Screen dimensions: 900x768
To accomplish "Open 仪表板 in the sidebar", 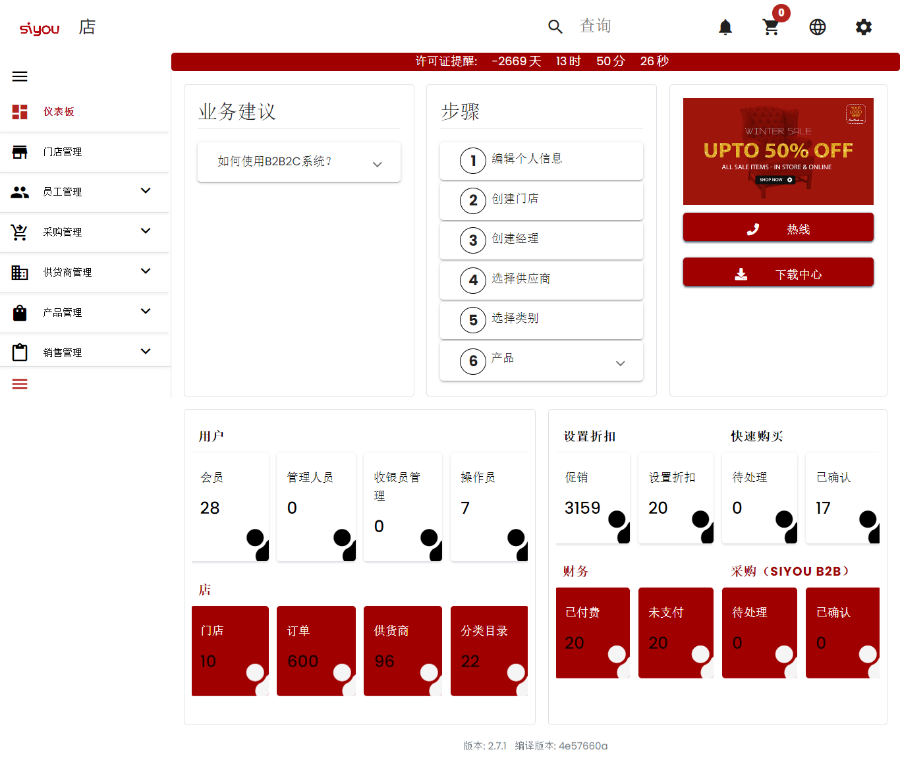I will pos(60,112).
